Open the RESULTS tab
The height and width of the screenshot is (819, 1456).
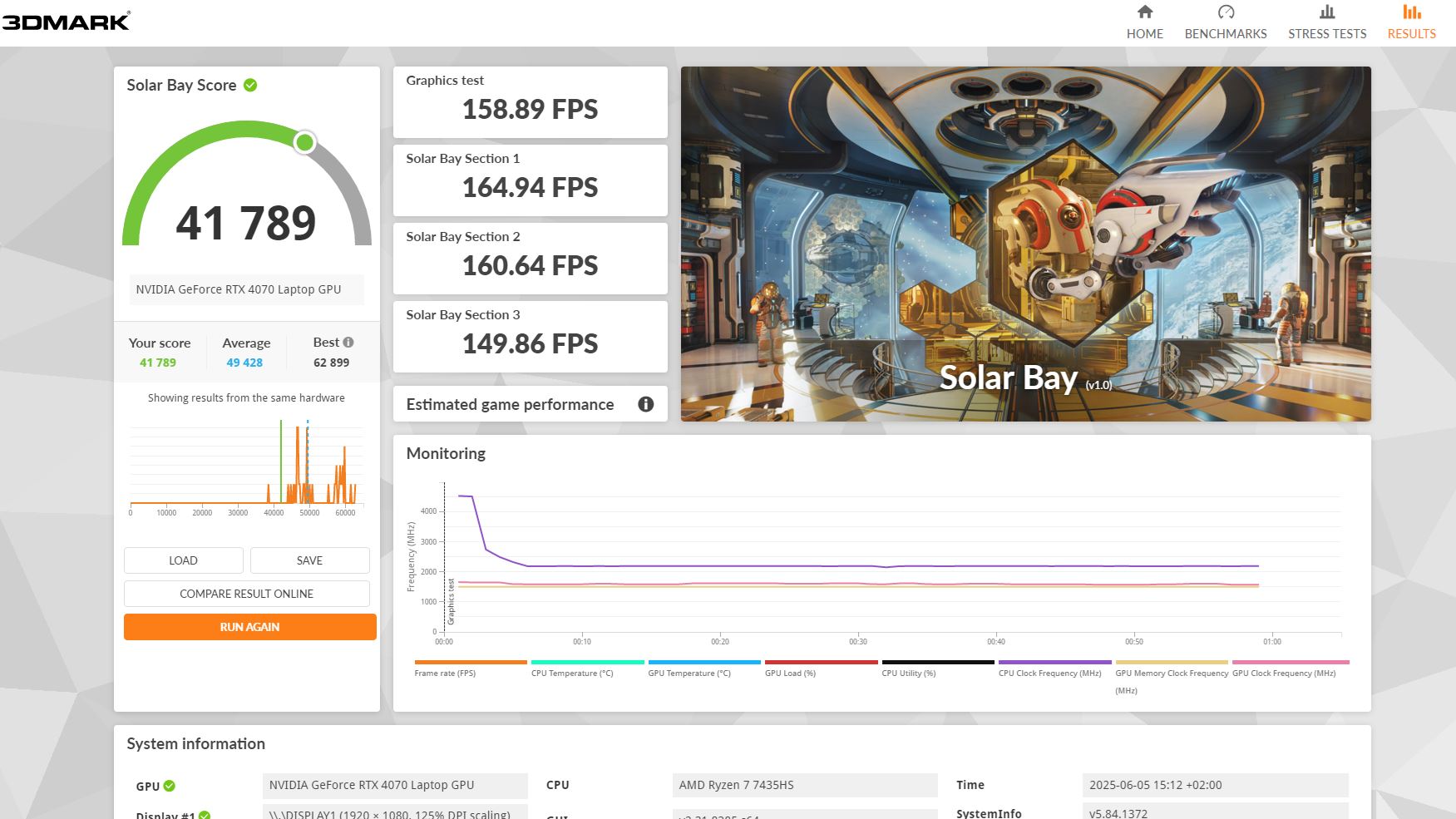(x=1411, y=22)
